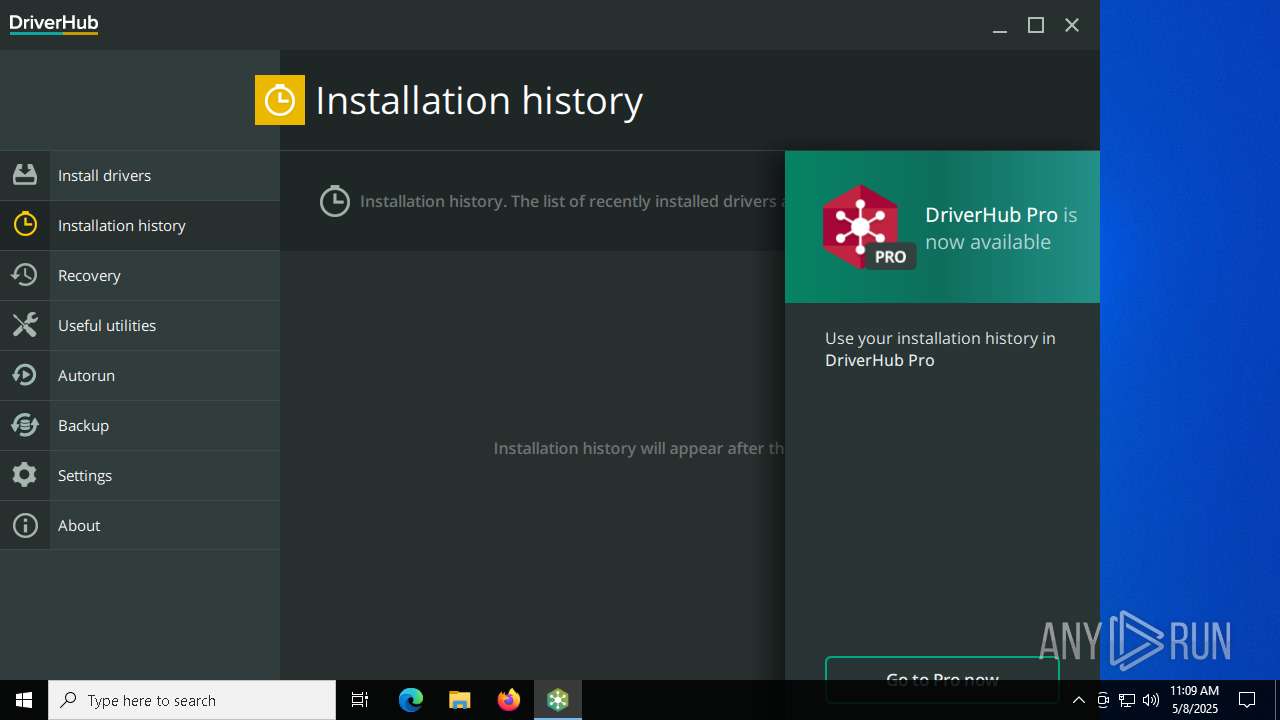Open File Explorer from taskbar
The width and height of the screenshot is (1280, 720).
(459, 700)
